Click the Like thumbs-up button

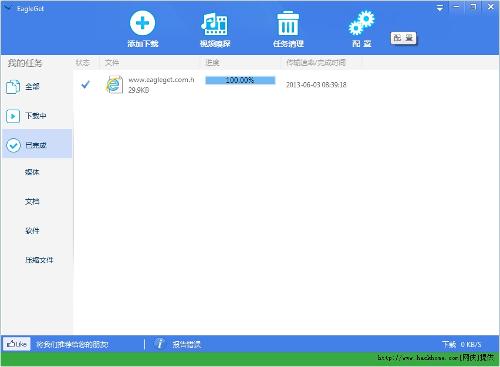point(17,344)
